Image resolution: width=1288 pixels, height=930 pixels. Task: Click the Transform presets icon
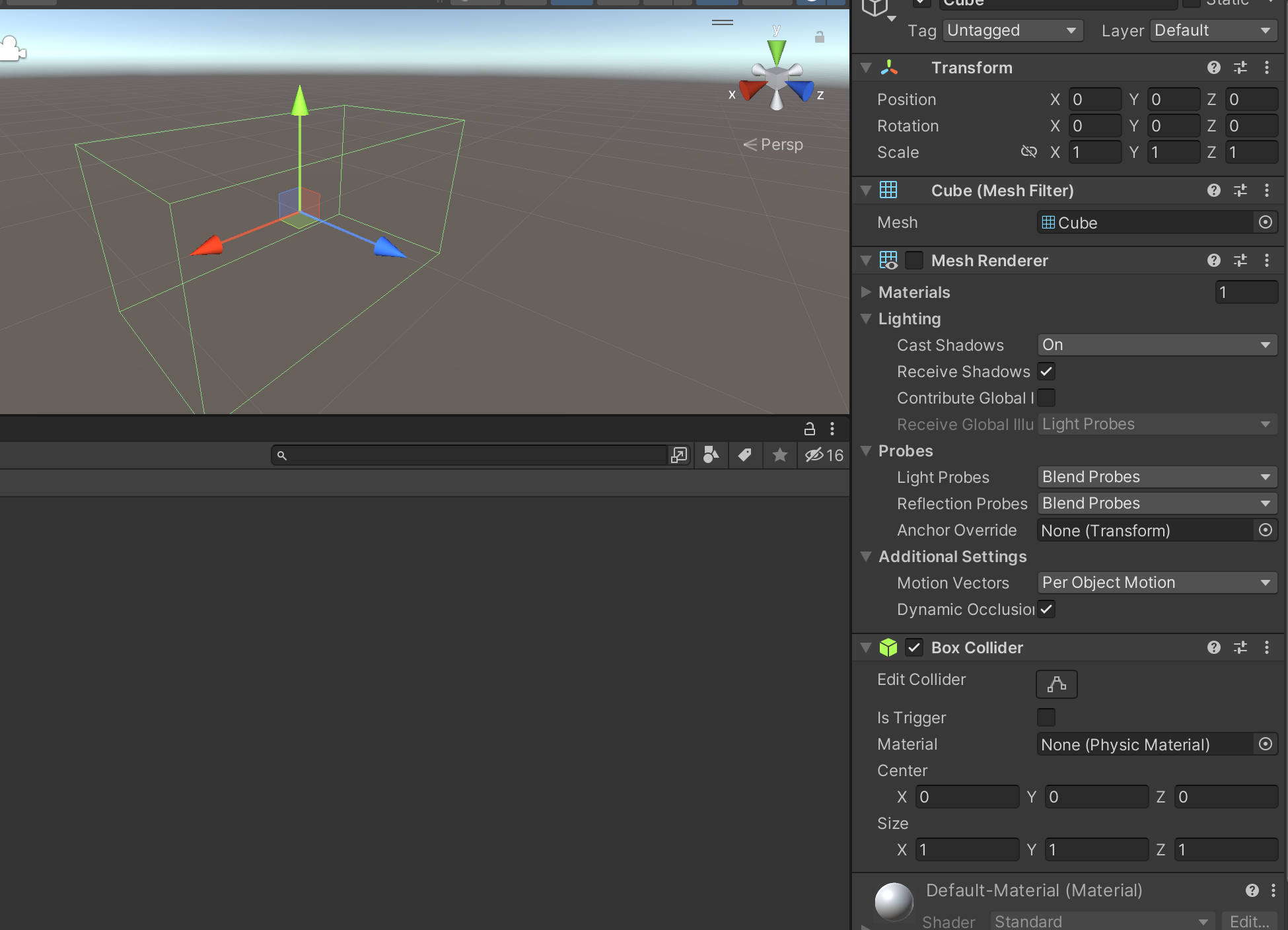pos(1240,67)
